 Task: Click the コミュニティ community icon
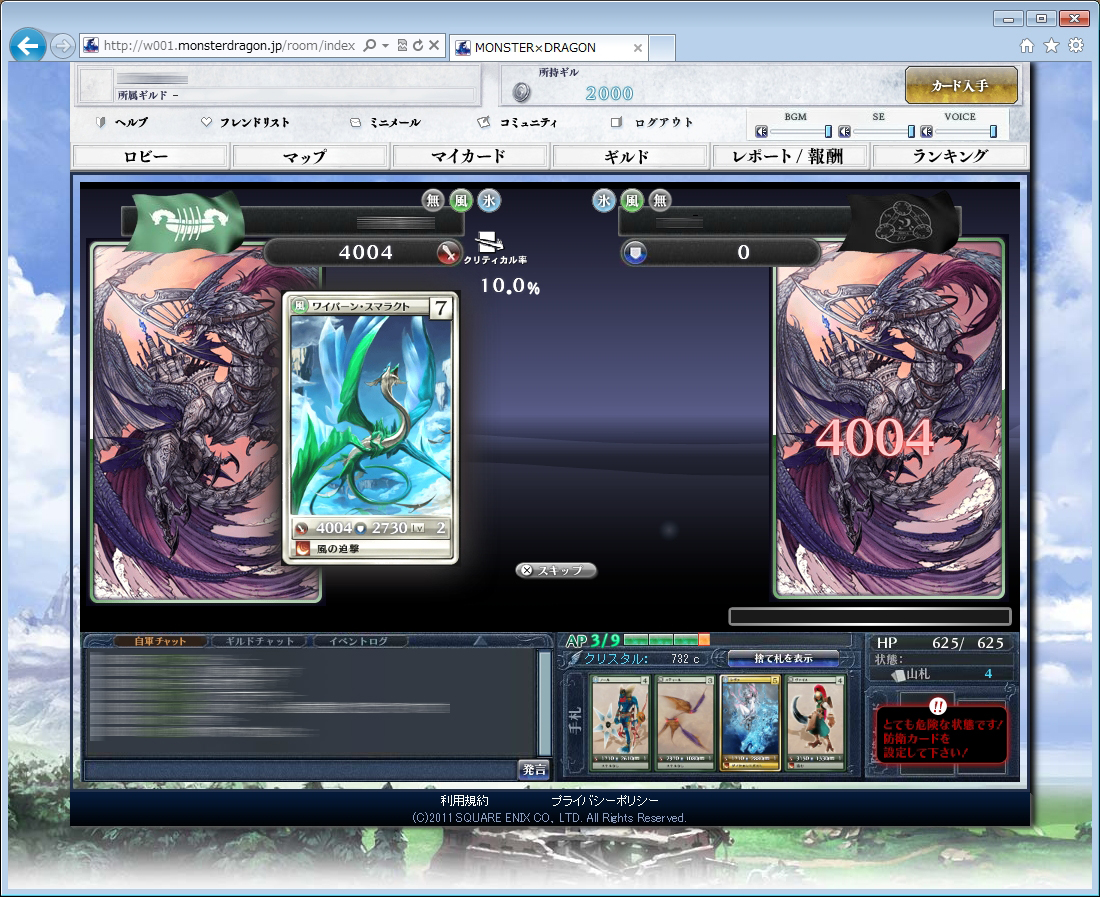(x=483, y=122)
